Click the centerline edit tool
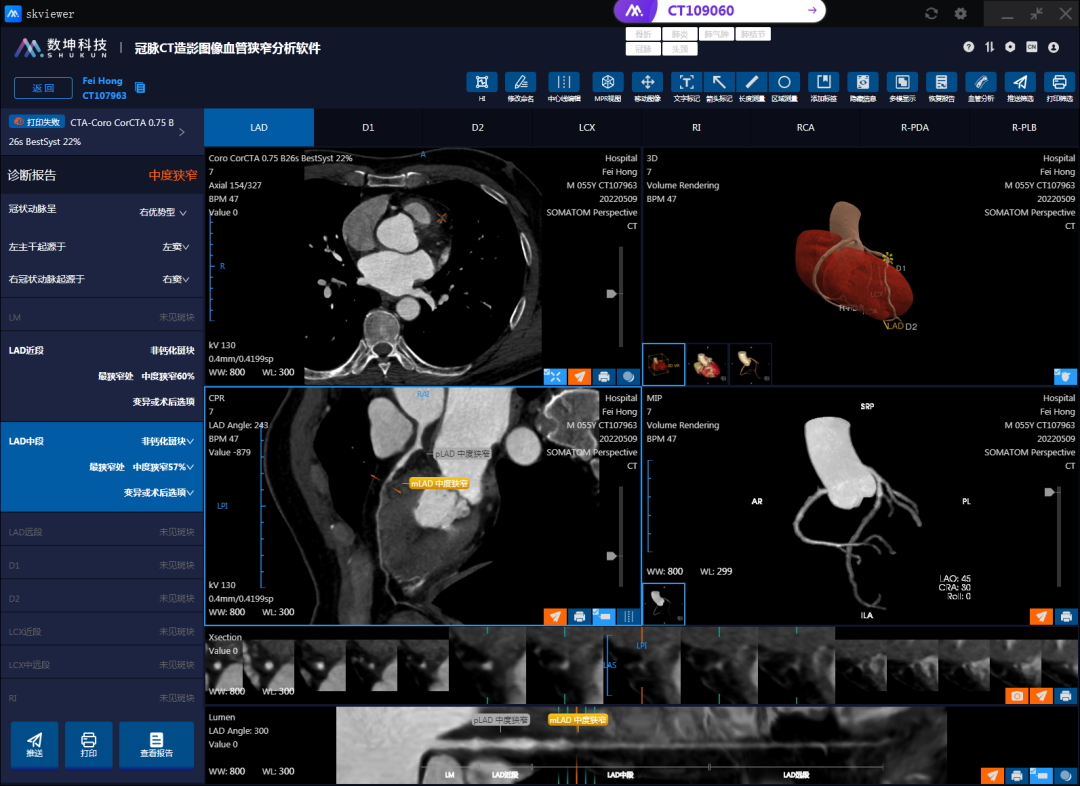The height and width of the screenshot is (786, 1080). coord(563,83)
